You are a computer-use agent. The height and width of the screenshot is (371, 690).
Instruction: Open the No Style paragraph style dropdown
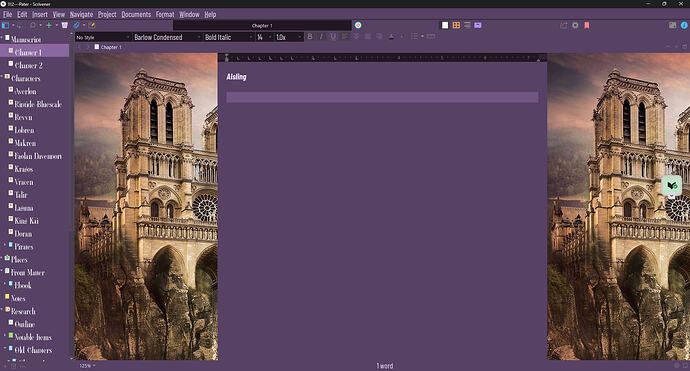coord(103,37)
